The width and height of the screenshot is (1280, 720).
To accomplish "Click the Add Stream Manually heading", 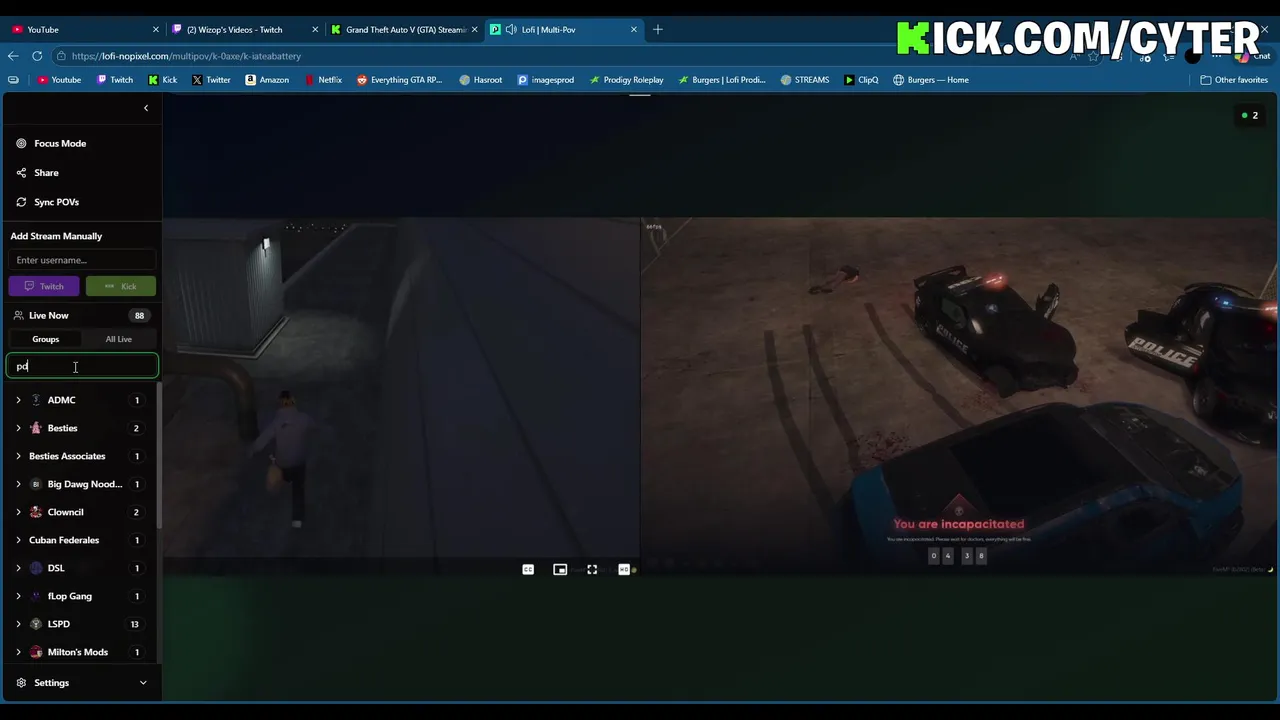I will coord(56,236).
